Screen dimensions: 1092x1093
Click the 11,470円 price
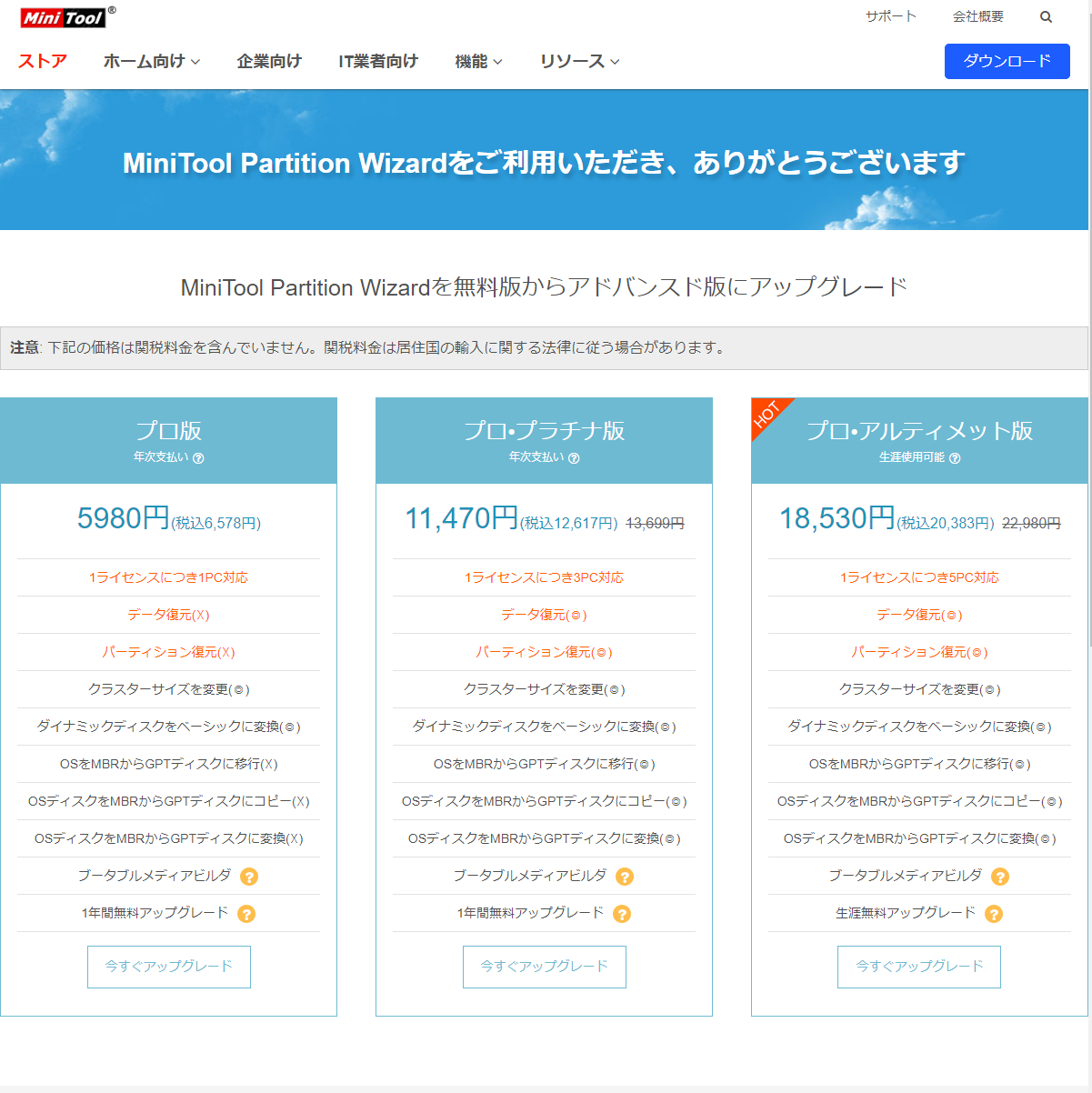click(x=462, y=518)
